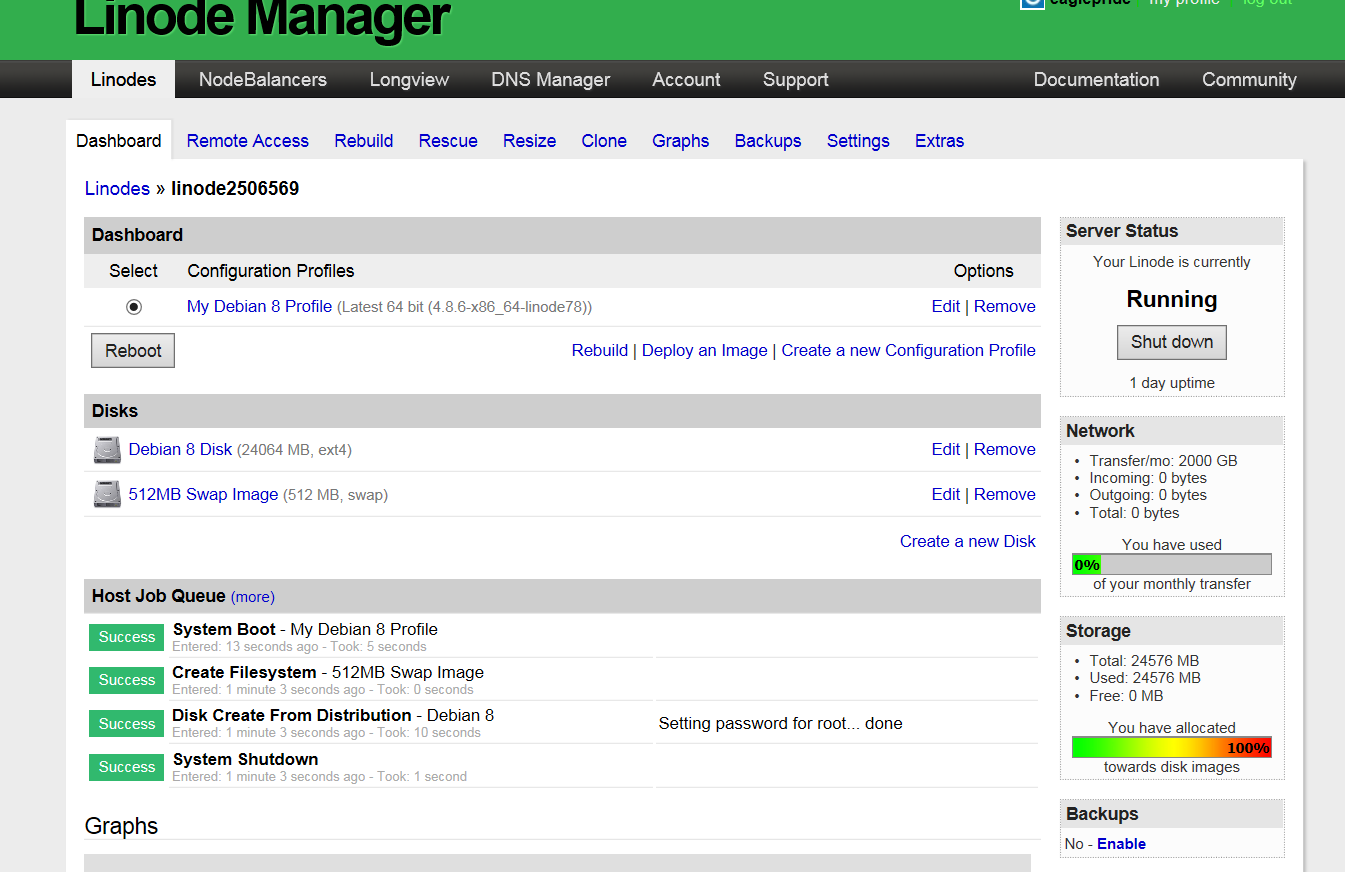
Task: Click the Shut down button
Action: click(x=1172, y=342)
